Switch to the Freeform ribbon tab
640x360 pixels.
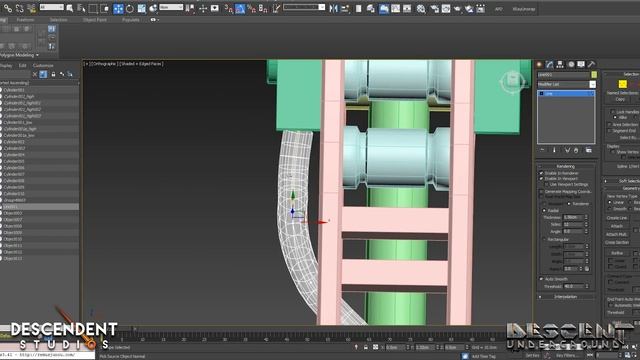[25, 20]
